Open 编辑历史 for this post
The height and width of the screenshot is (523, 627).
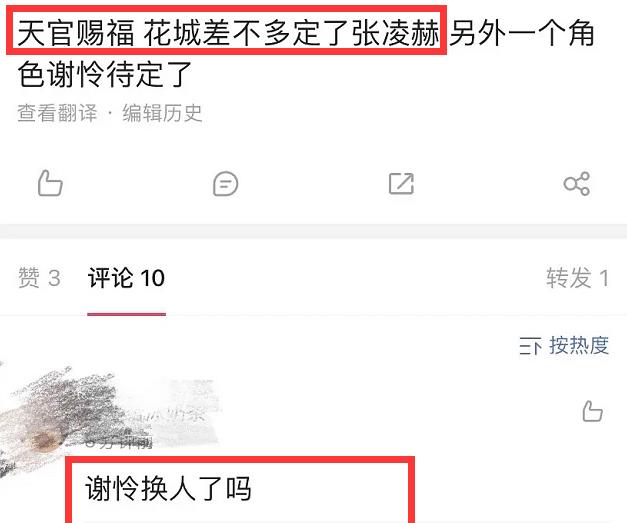point(162,113)
